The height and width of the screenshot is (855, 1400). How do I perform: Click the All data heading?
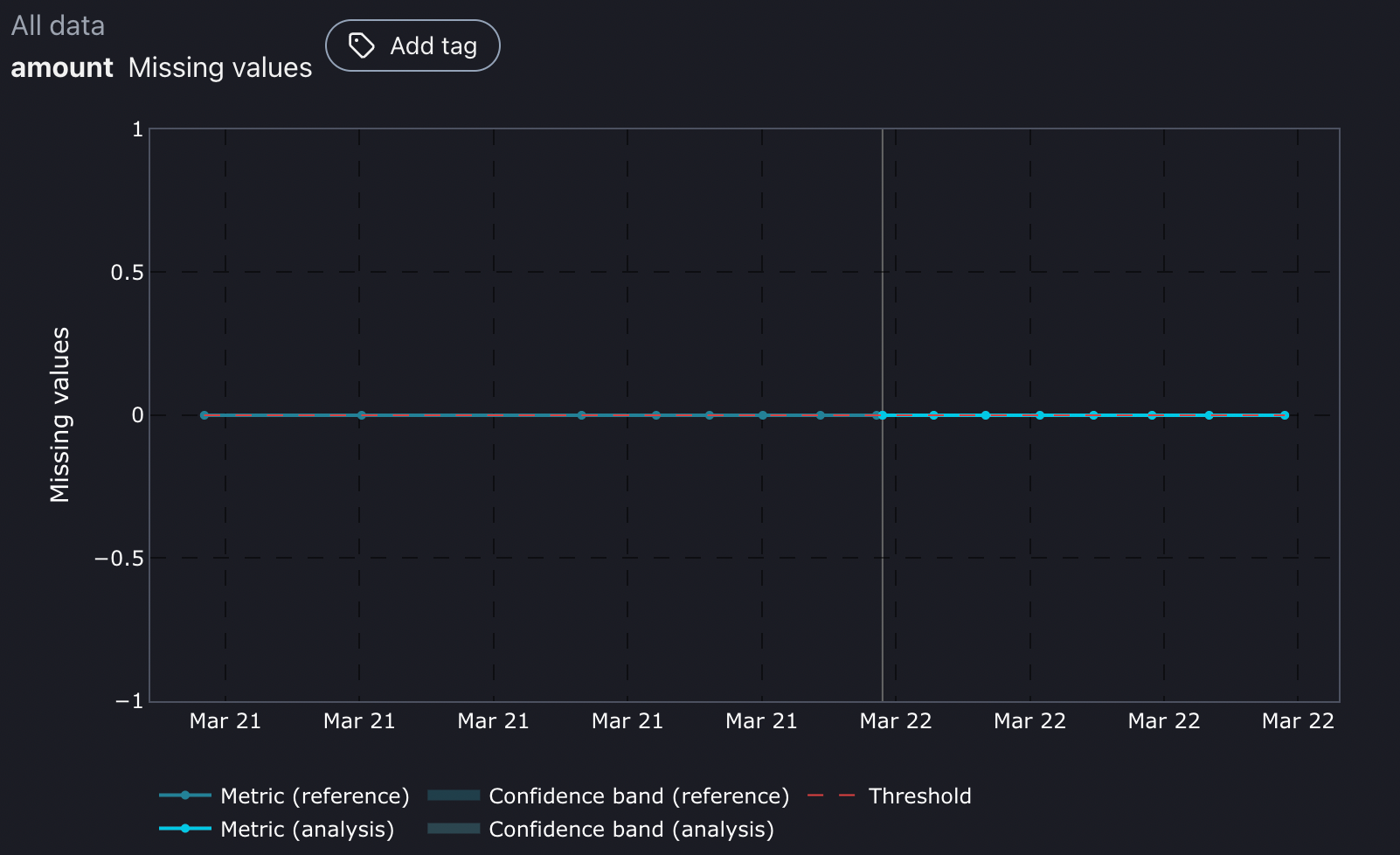[58, 26]
